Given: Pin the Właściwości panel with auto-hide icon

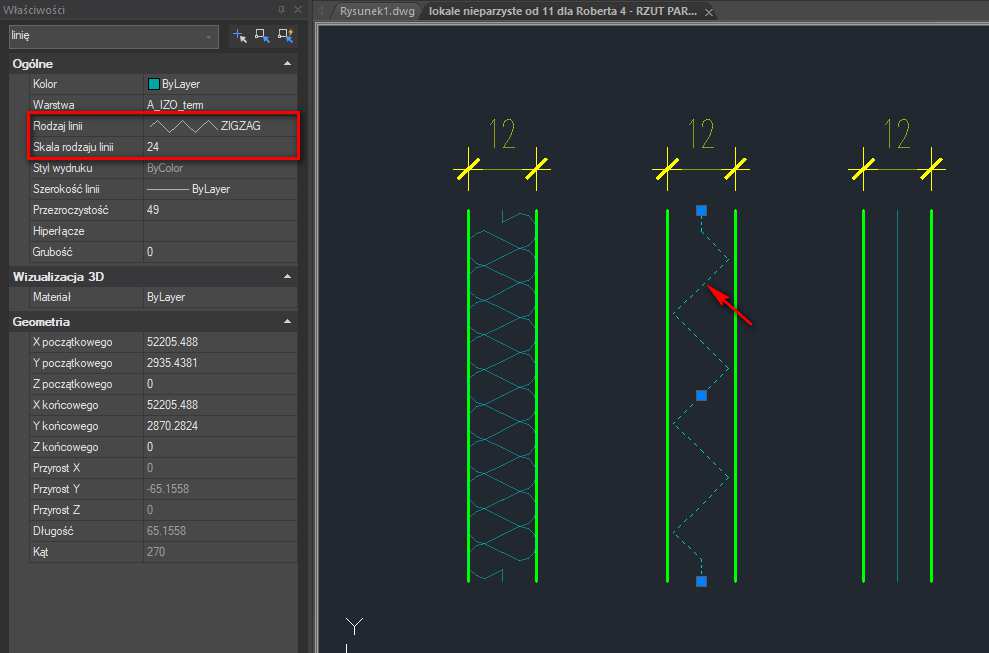Looking at the screenshot, I should 281,8.
